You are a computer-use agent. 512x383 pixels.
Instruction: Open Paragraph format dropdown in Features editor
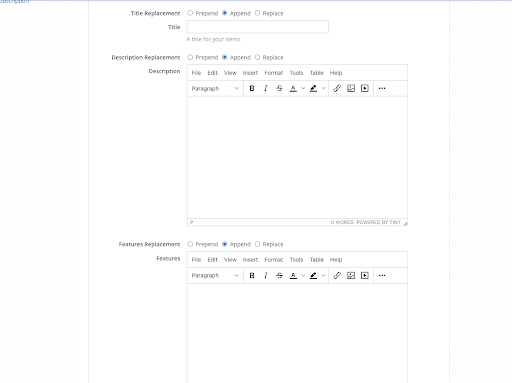(215, 275)
